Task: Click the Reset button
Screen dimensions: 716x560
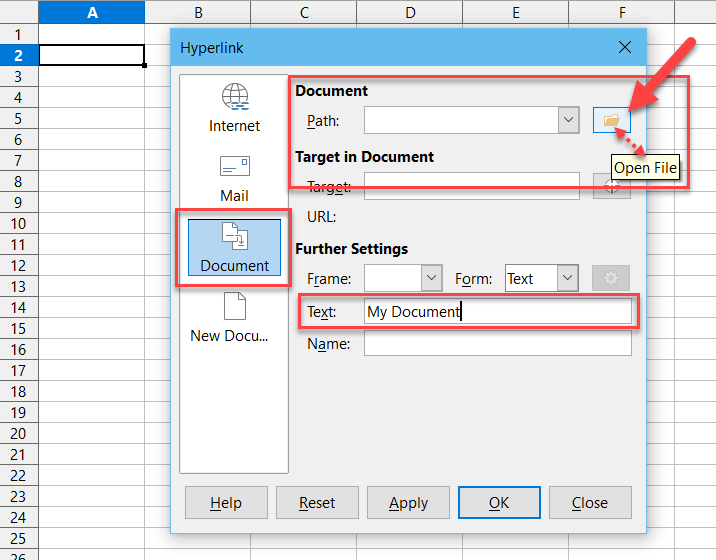Action: click(317, 502)
